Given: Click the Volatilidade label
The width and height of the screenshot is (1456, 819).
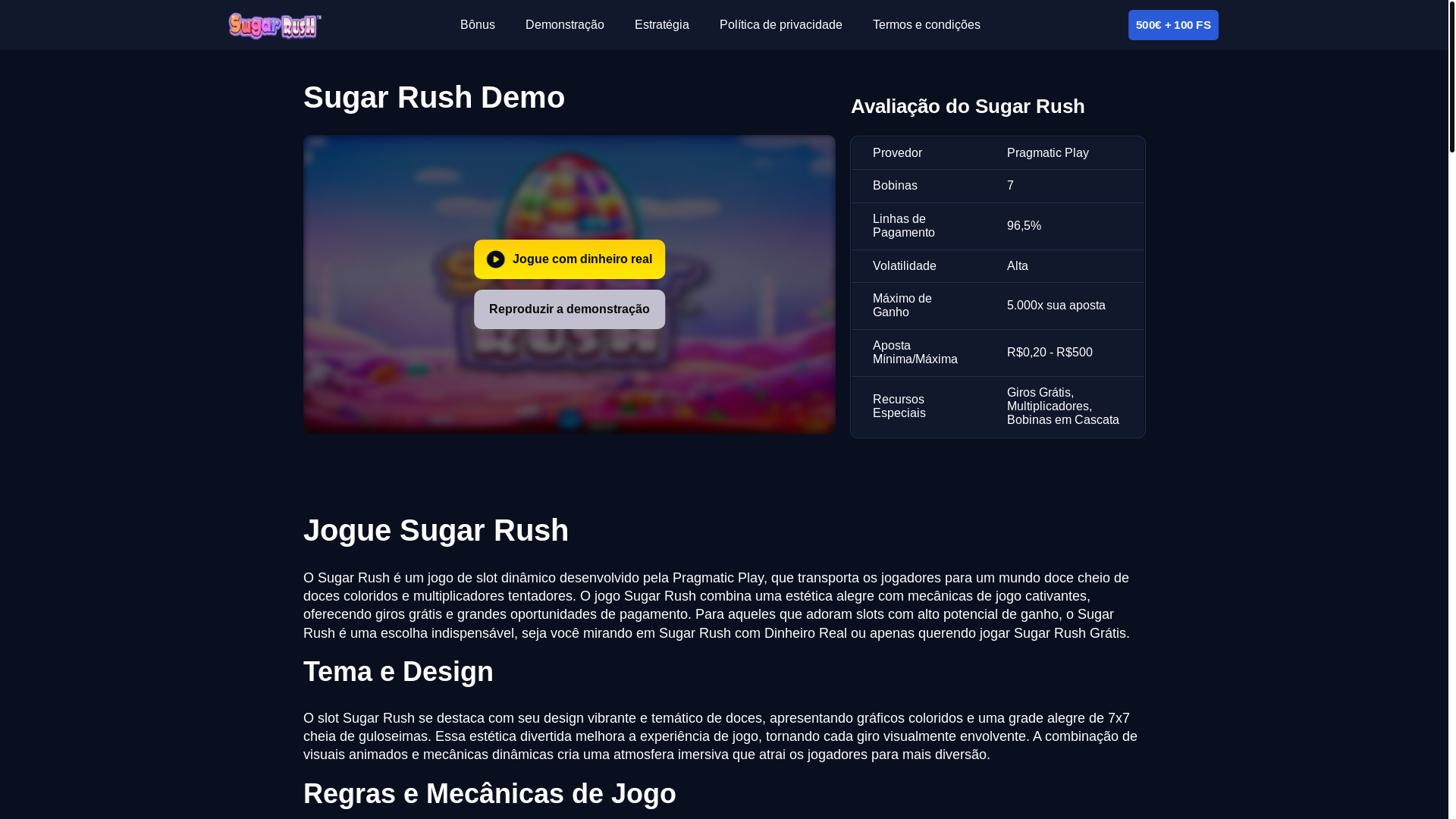Looking at the screenshot, I should (x=905, y=266).
